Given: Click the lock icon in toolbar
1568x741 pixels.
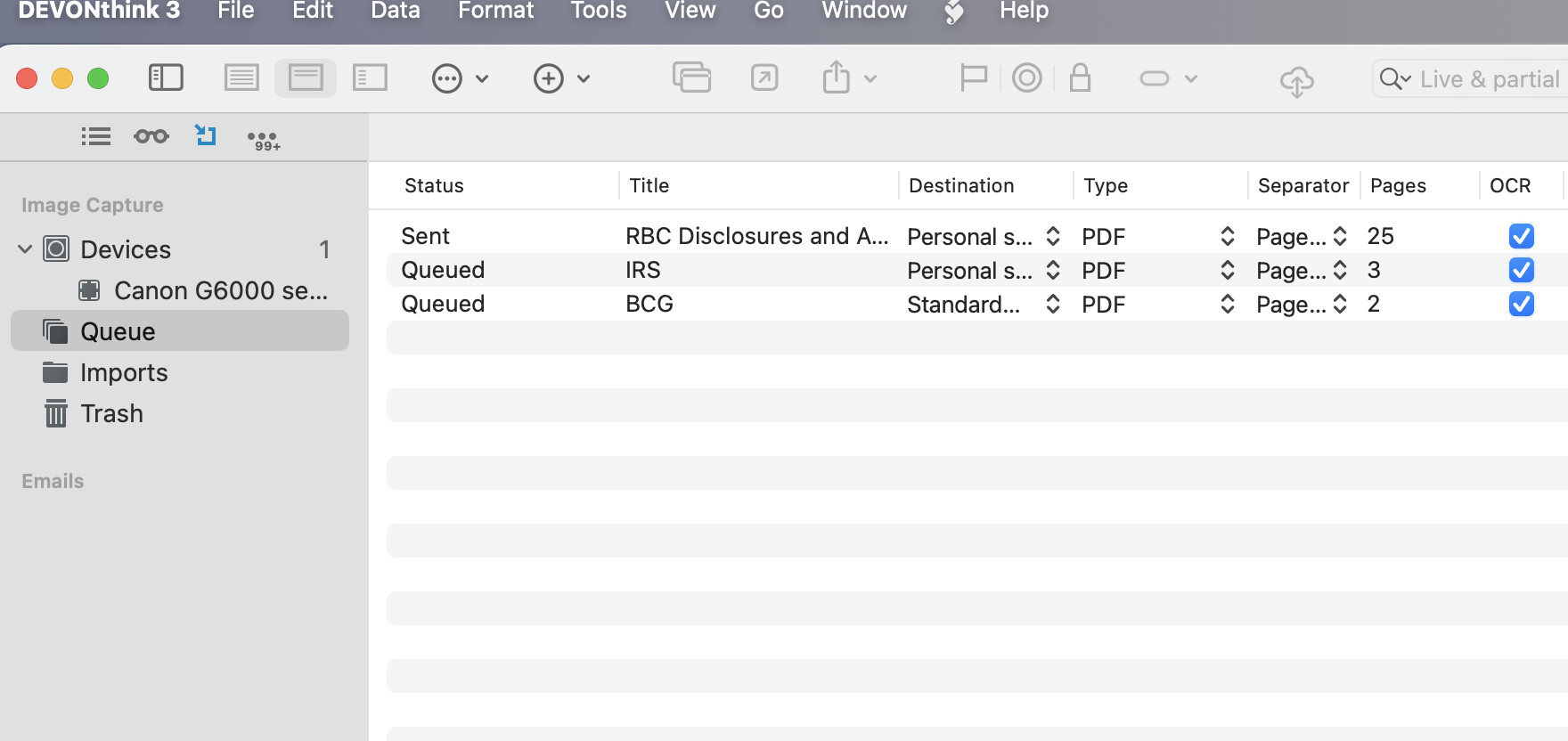Looking at the screenshot, I should click(1080, 78).
